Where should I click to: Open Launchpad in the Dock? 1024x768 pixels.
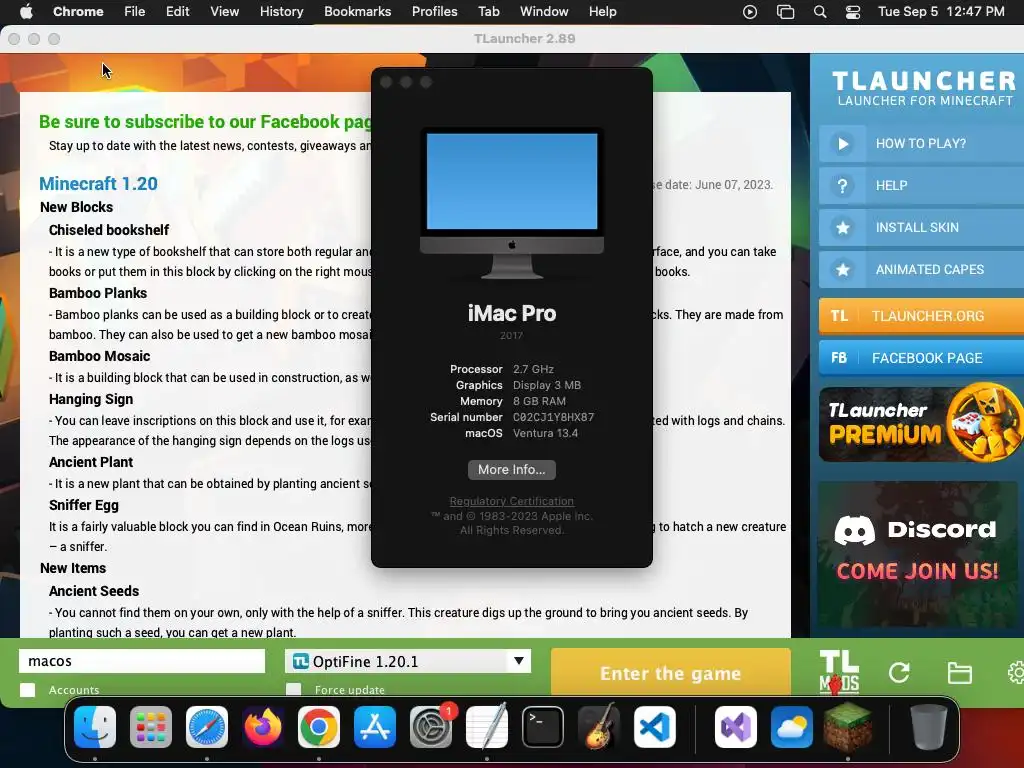(x=151, y=727)
